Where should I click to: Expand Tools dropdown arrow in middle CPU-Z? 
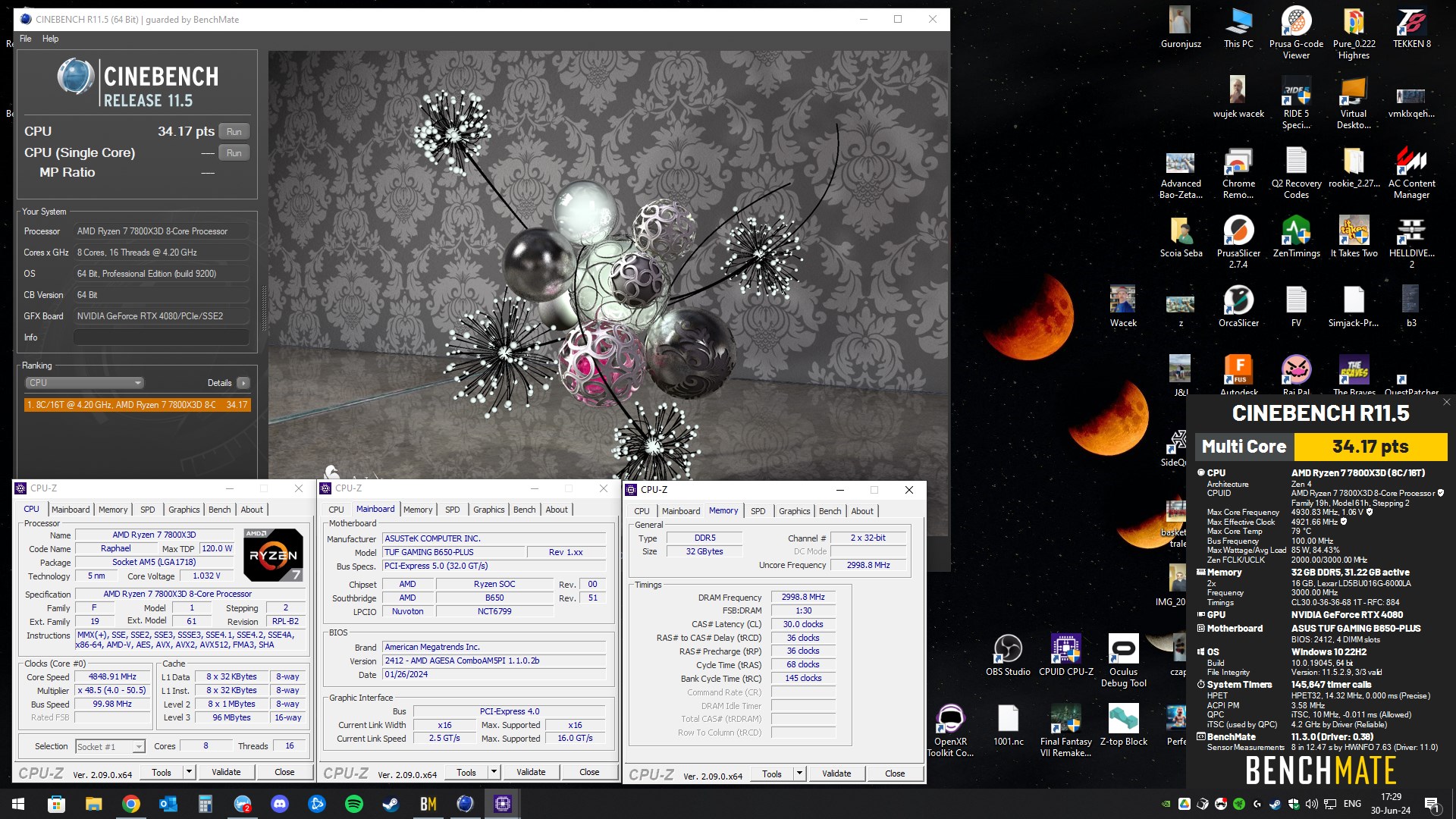point(494,772)
